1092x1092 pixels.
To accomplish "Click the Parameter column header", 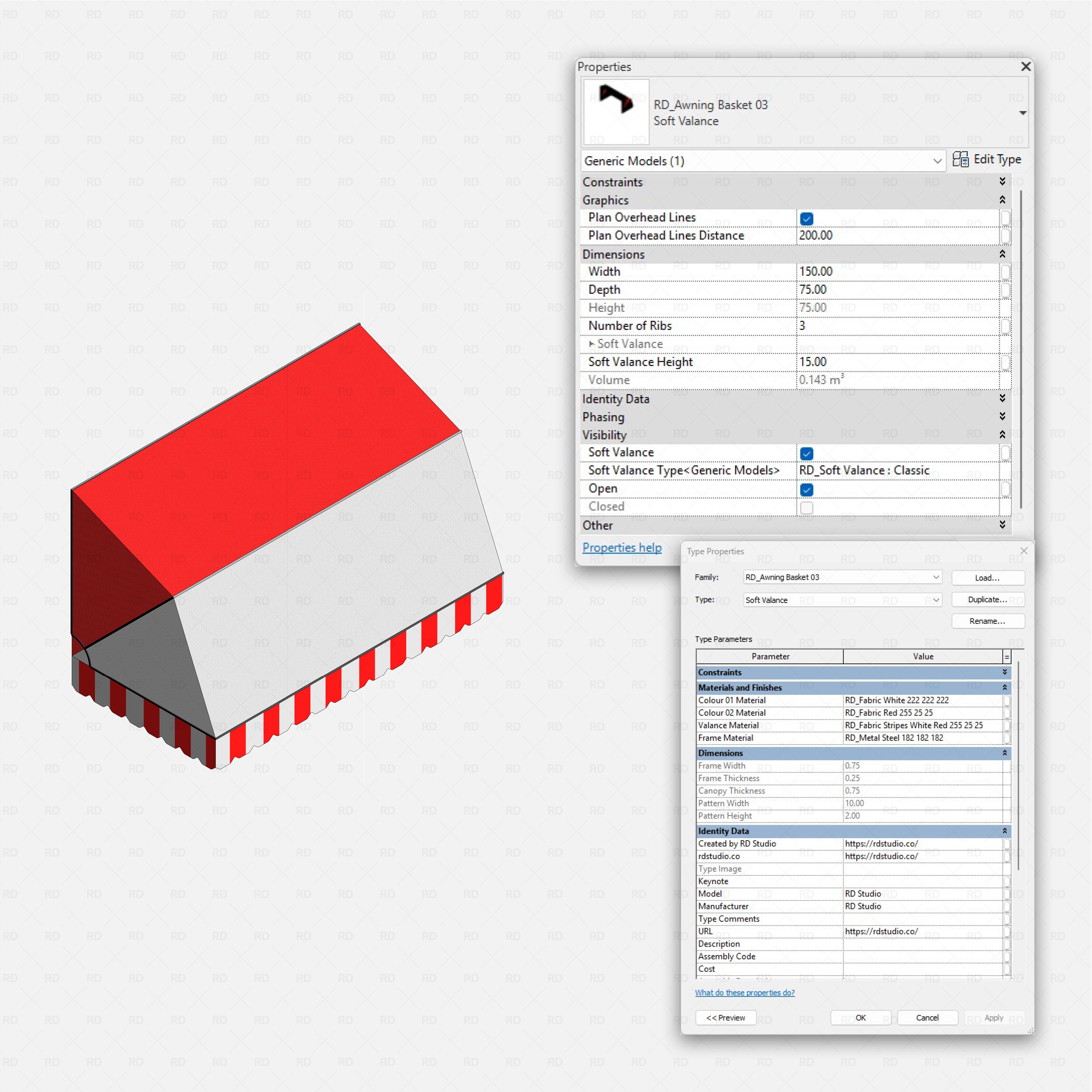I will [770, 656].
